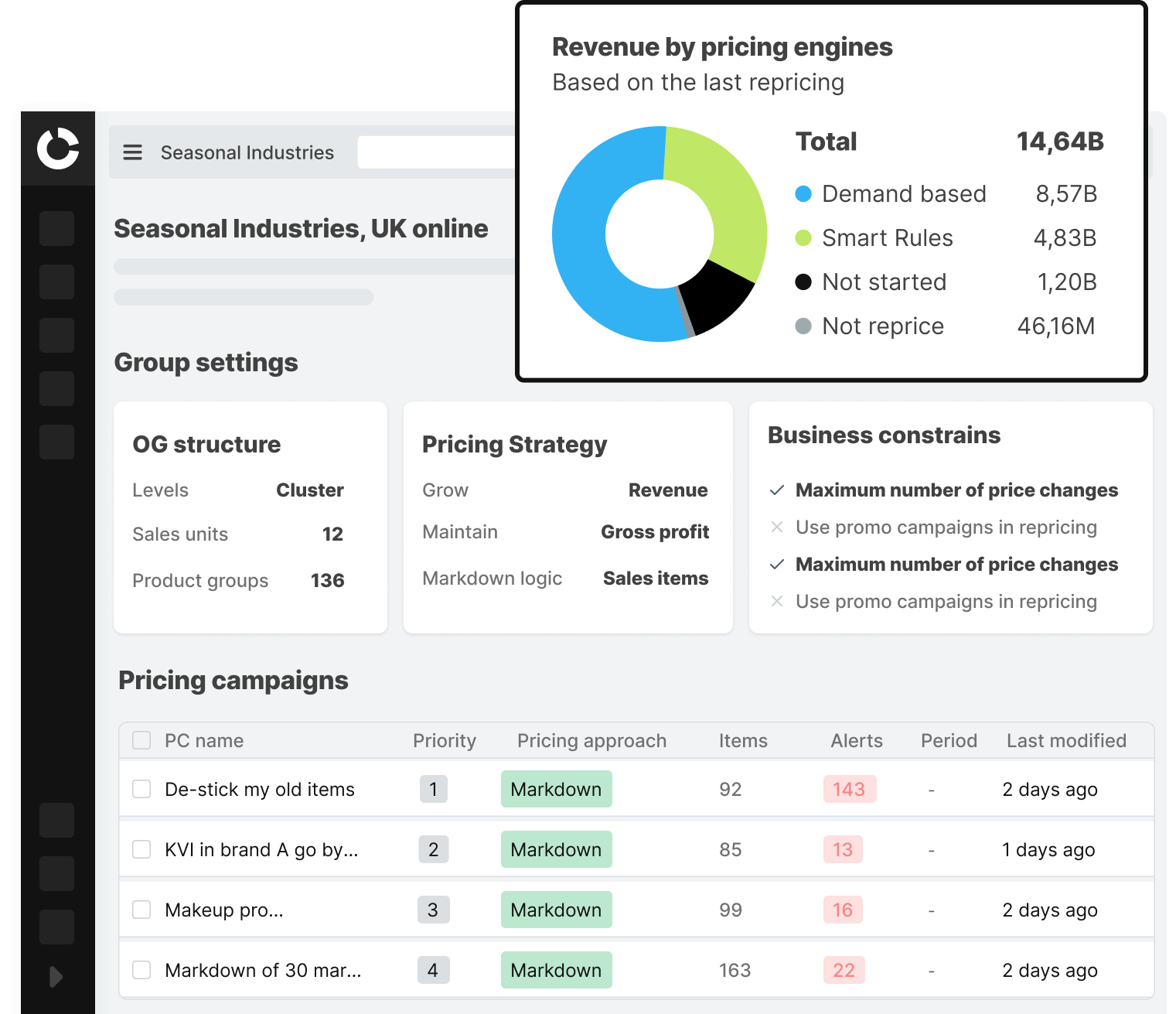The height and width of the screenshot is (1014, 1176).
Task: Sort by the Priority column header
Action: pyautogui.click(x=444, y=741)
